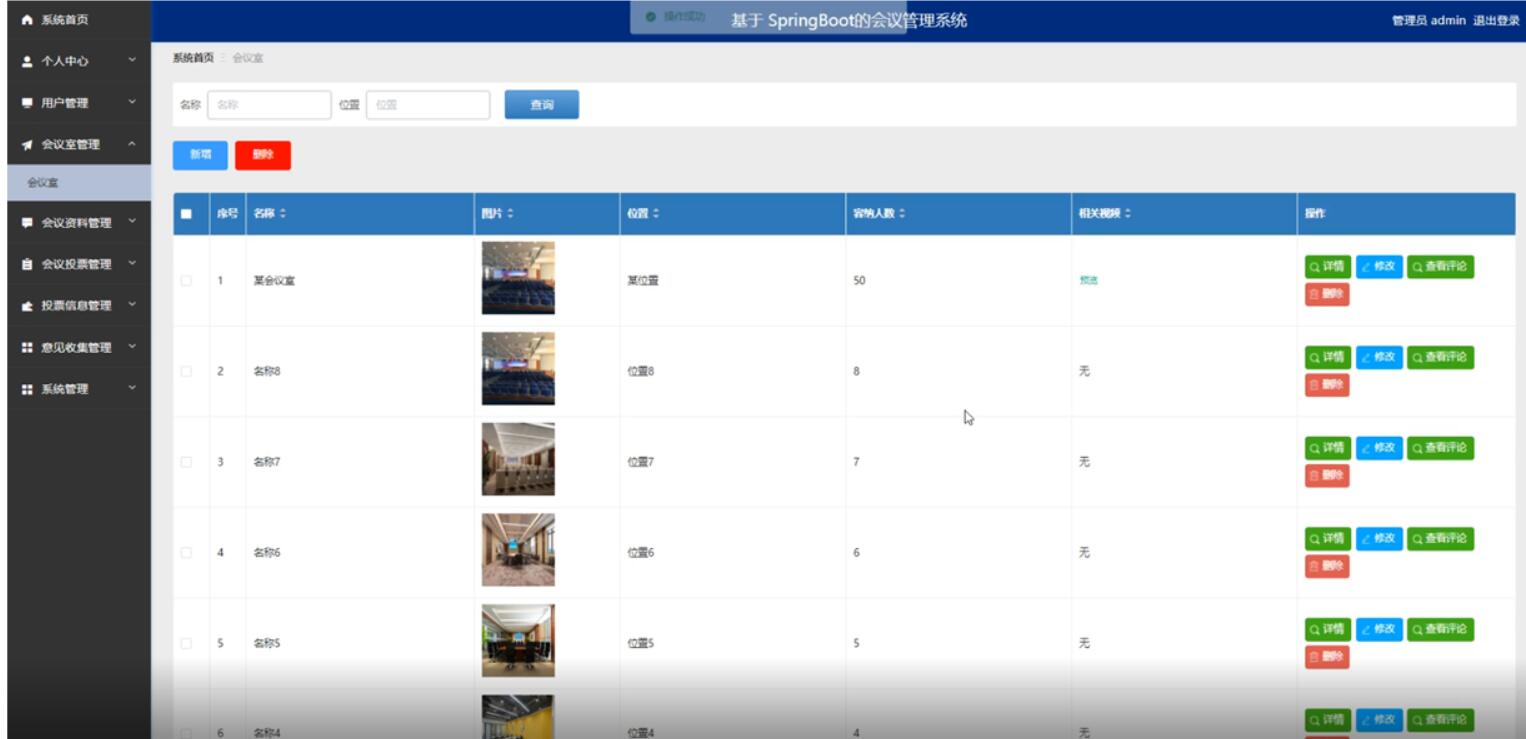The width and height of the screenshot is (1526, 739).
Task: Click 修改 for row 名称5
Action: pos(1379,629)
